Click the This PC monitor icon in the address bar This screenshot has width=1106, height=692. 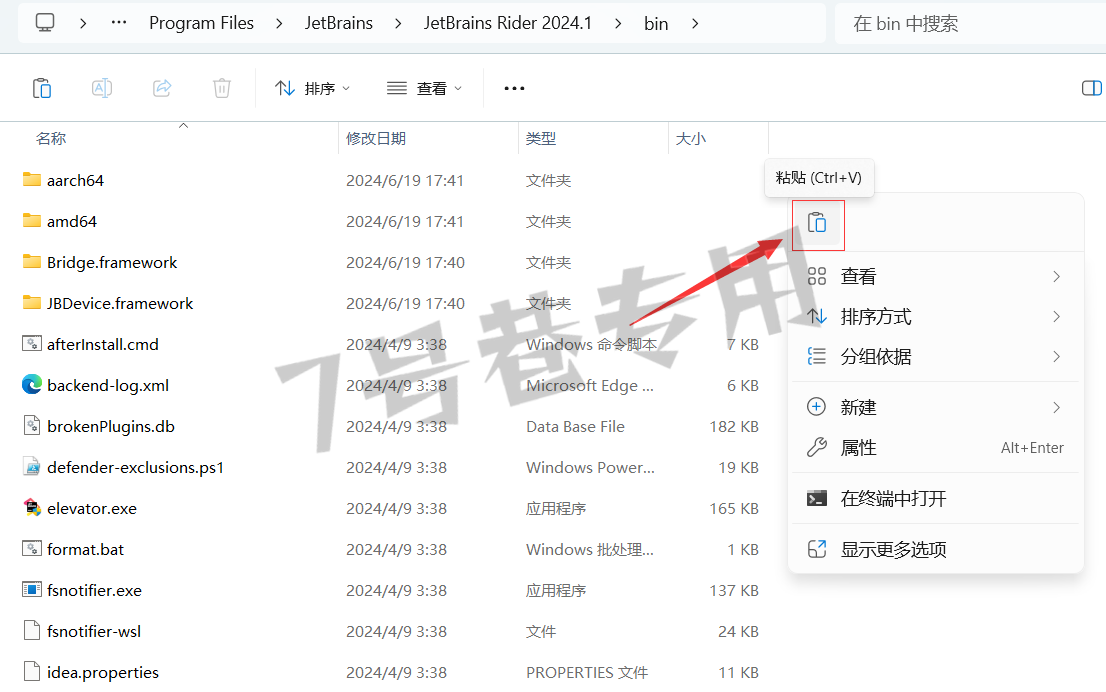pyautogui.click(x=45, y=23)
